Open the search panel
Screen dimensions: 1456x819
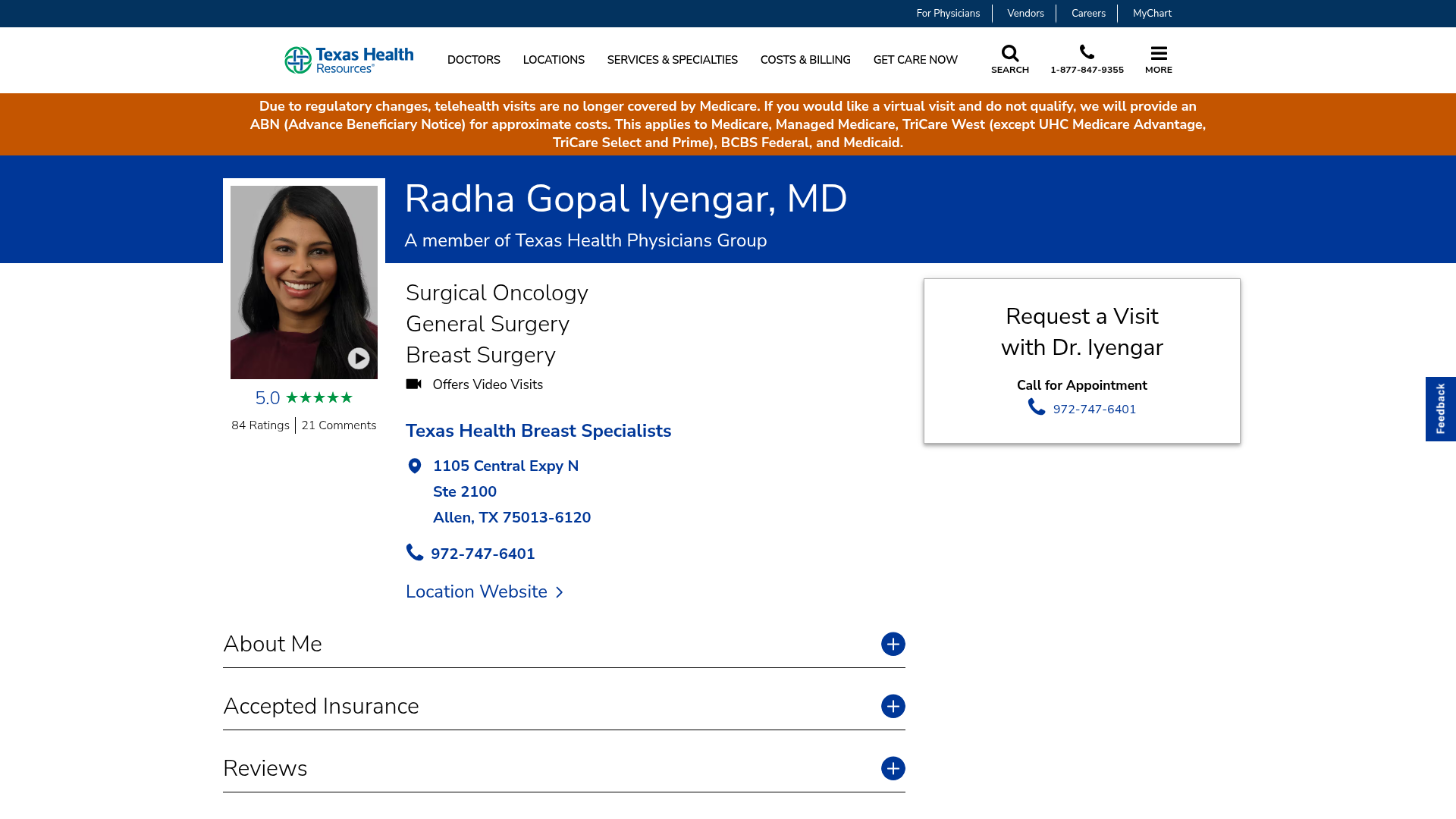click(x=1009, y=59)
